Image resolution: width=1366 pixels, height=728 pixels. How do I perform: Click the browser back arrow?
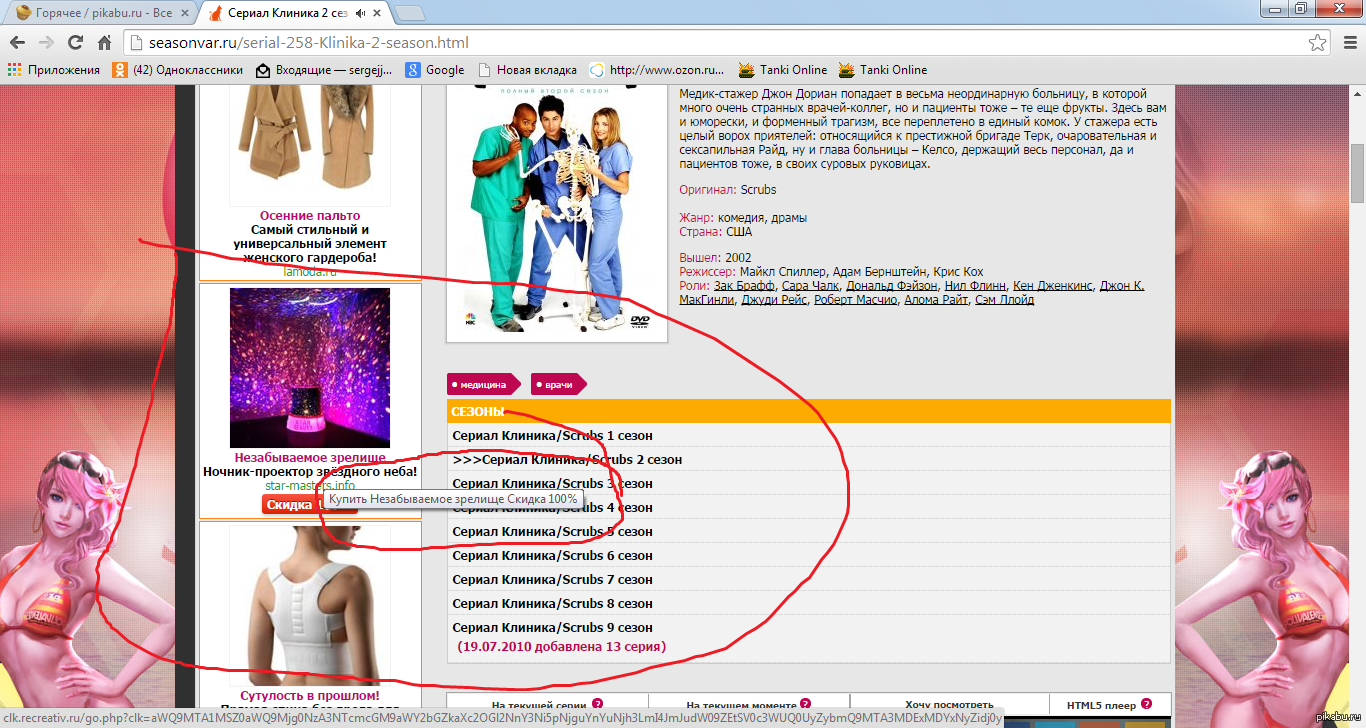pos(17,43)
